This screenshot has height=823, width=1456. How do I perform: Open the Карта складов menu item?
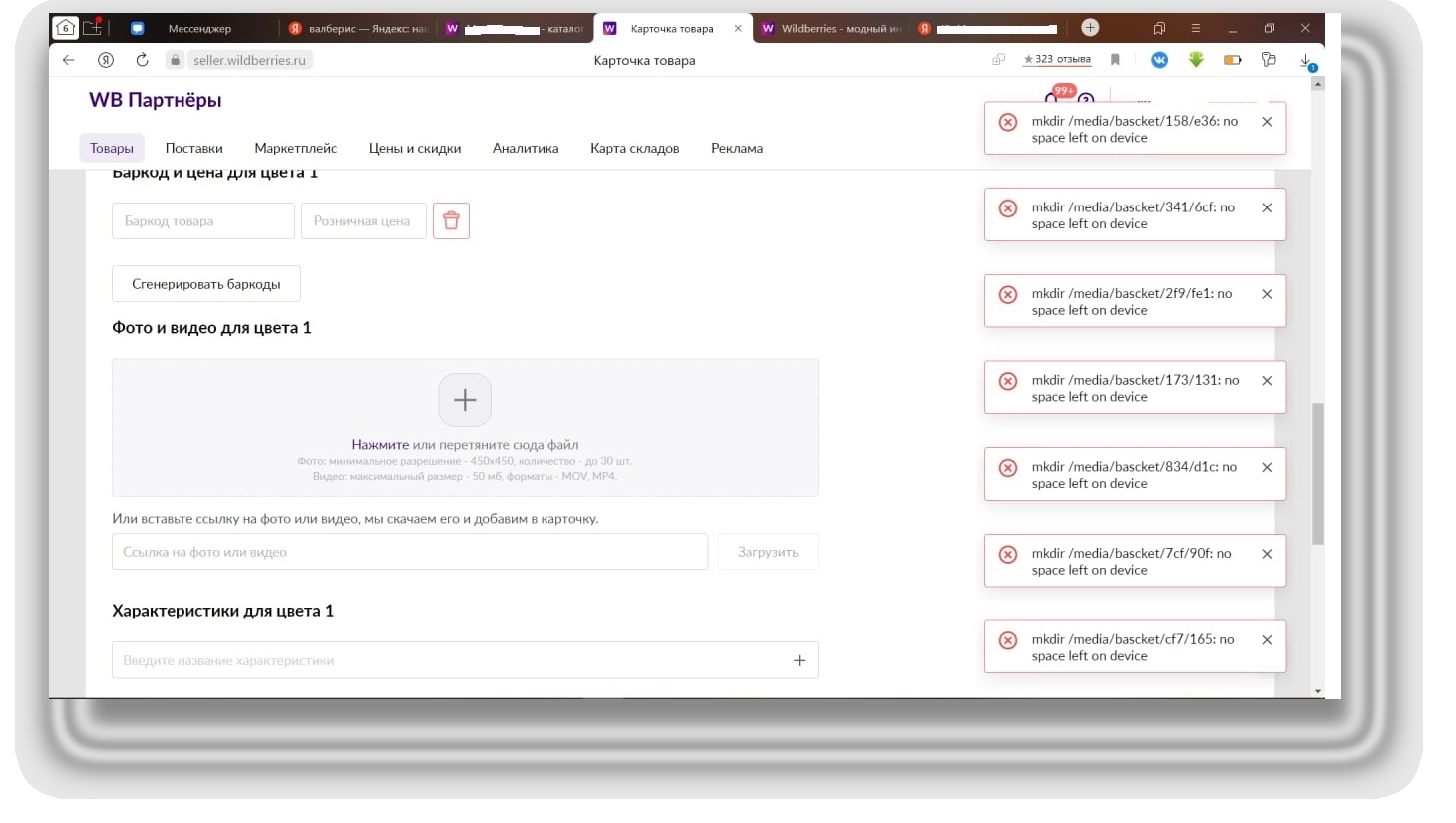tap(635, 148)
